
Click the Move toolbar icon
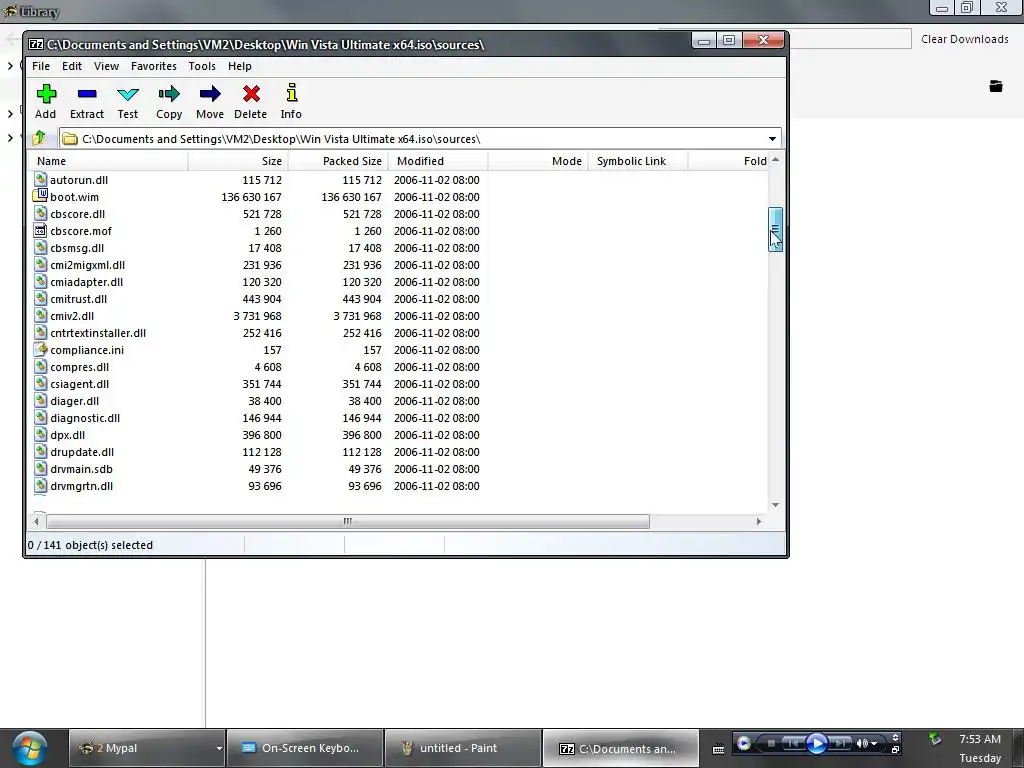[210, 95]
